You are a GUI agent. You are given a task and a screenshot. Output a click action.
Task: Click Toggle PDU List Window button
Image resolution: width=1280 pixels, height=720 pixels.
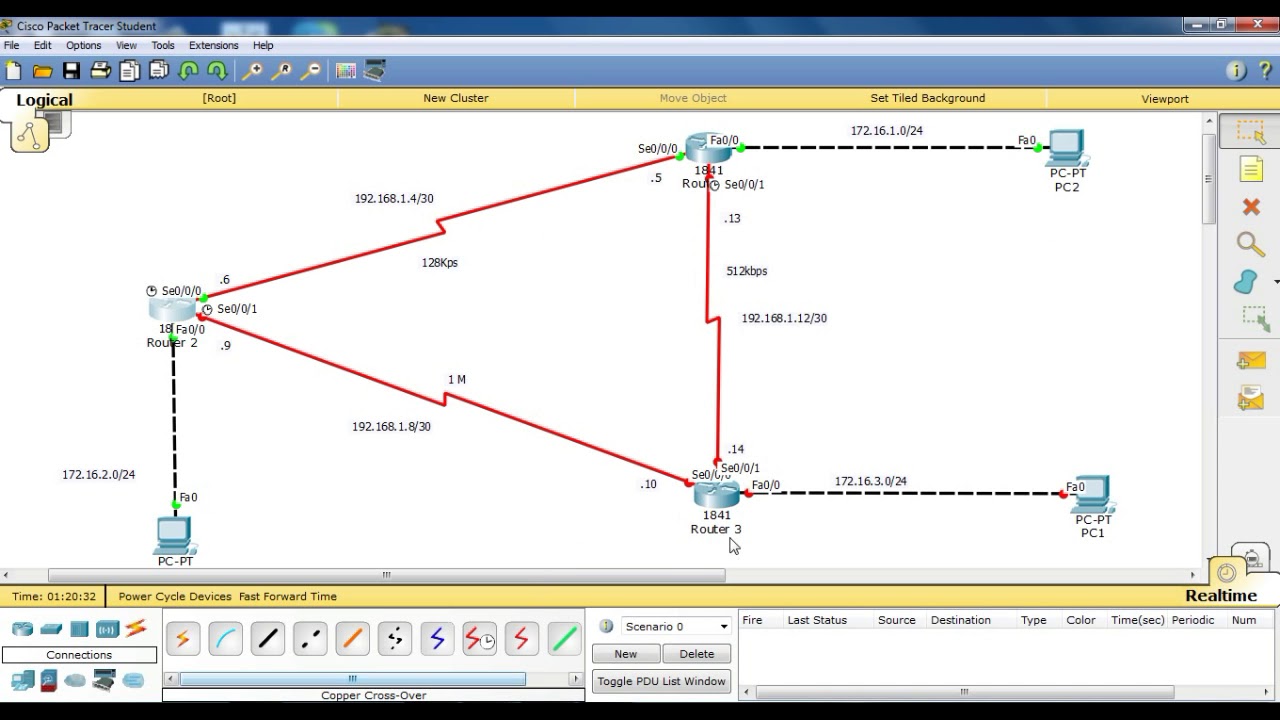point(661,681)
